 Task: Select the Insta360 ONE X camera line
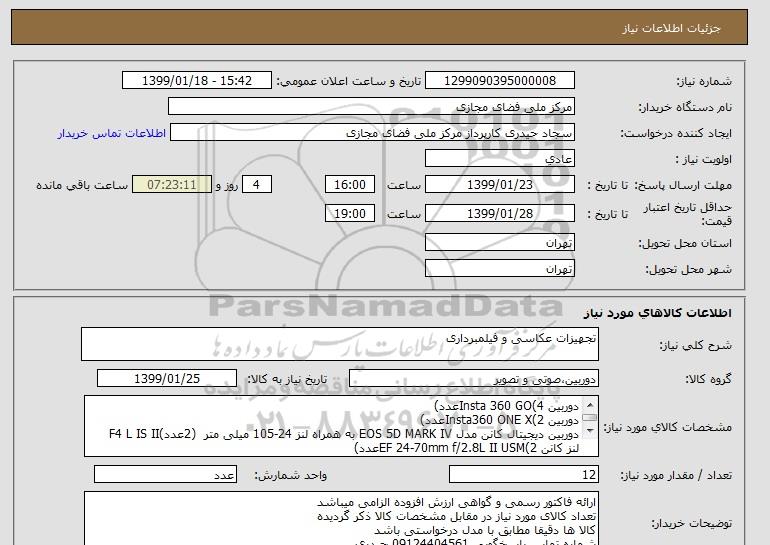coord(499,420)
